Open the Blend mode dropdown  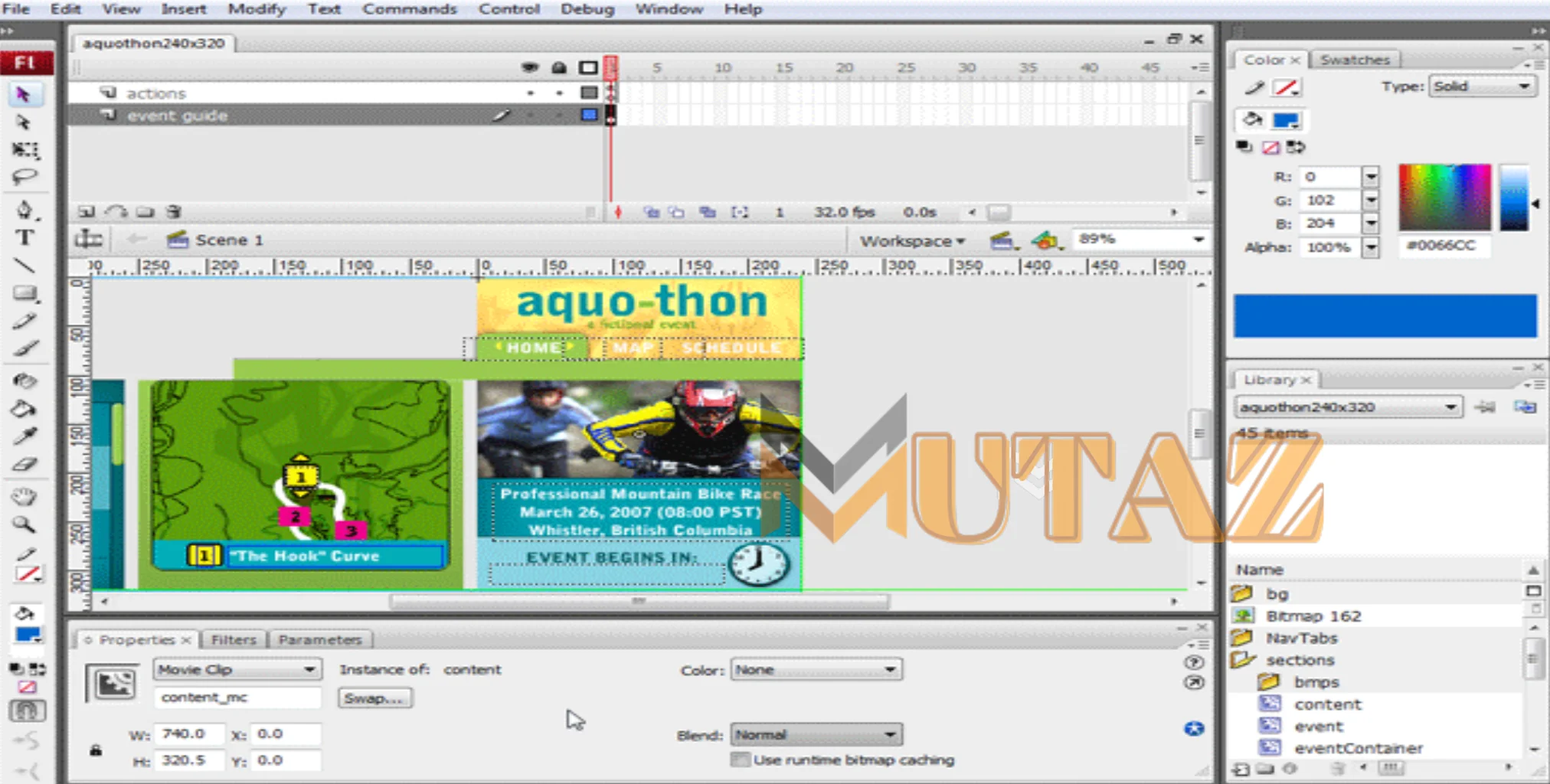click(816, 734)
